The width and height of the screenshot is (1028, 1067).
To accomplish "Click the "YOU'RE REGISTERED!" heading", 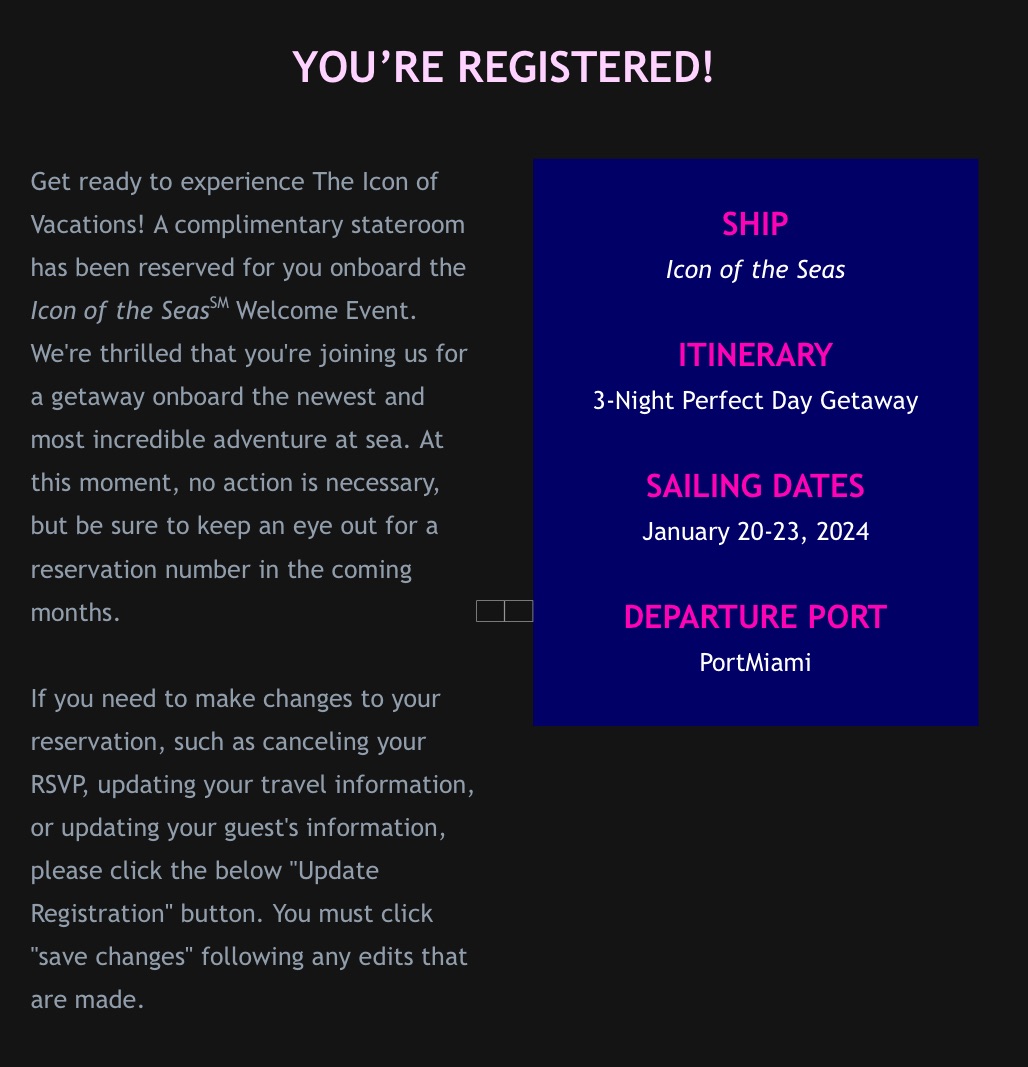I will coord(503,67).
